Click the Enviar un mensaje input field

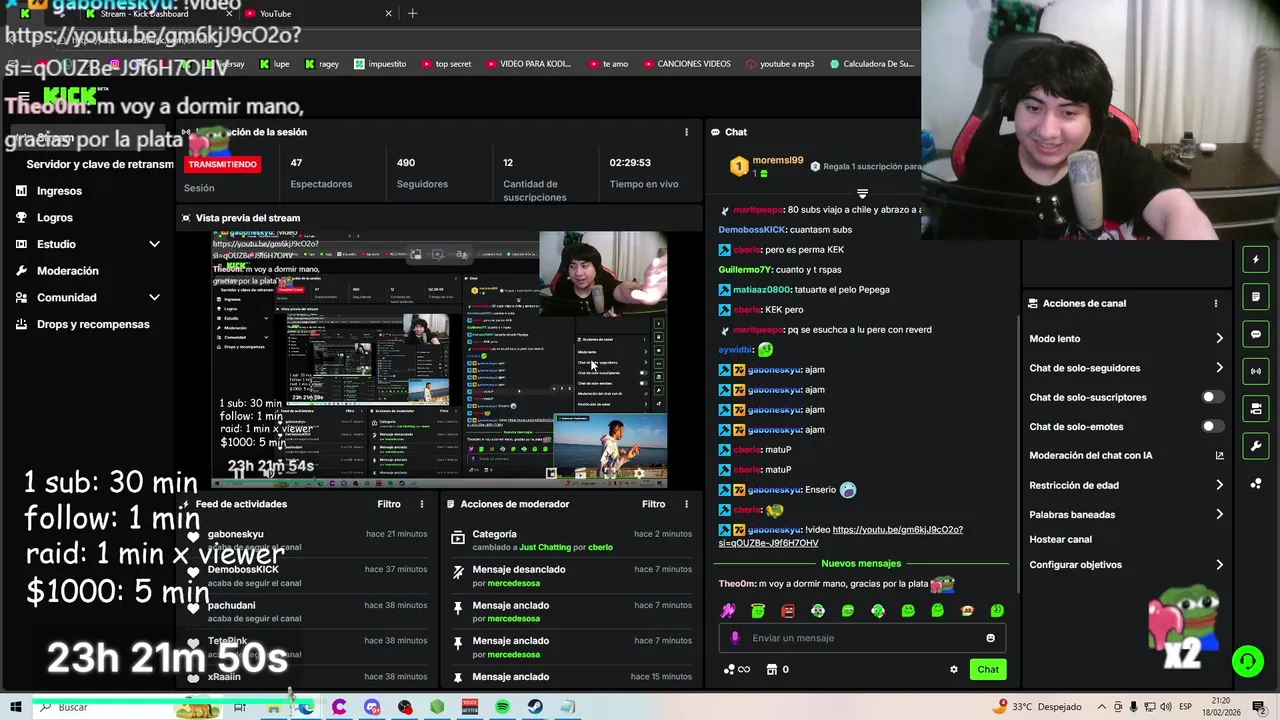pos(862,638)
